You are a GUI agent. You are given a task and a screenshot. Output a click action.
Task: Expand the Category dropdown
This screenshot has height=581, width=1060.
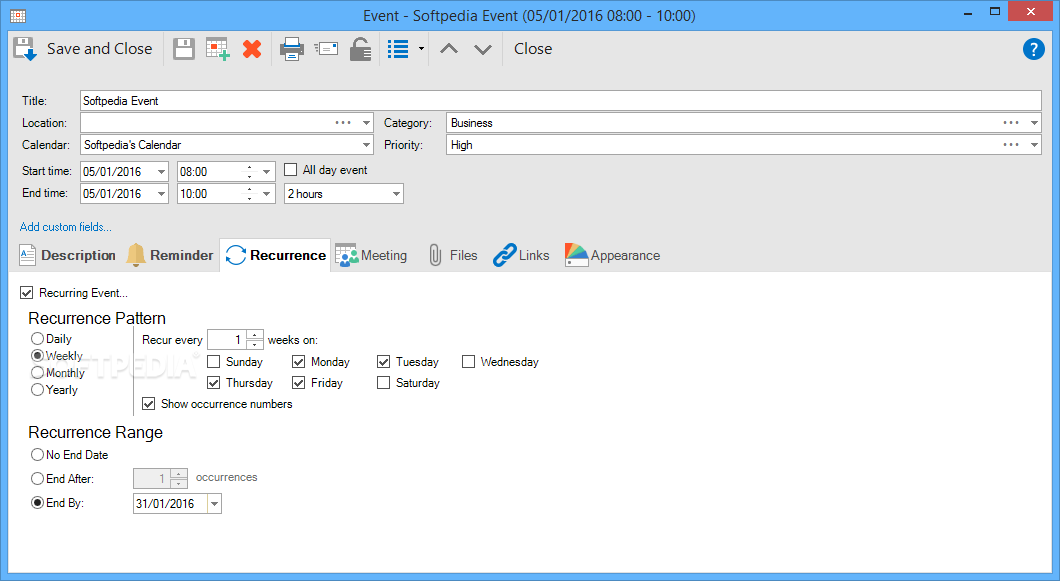(x=1034, y=123)
